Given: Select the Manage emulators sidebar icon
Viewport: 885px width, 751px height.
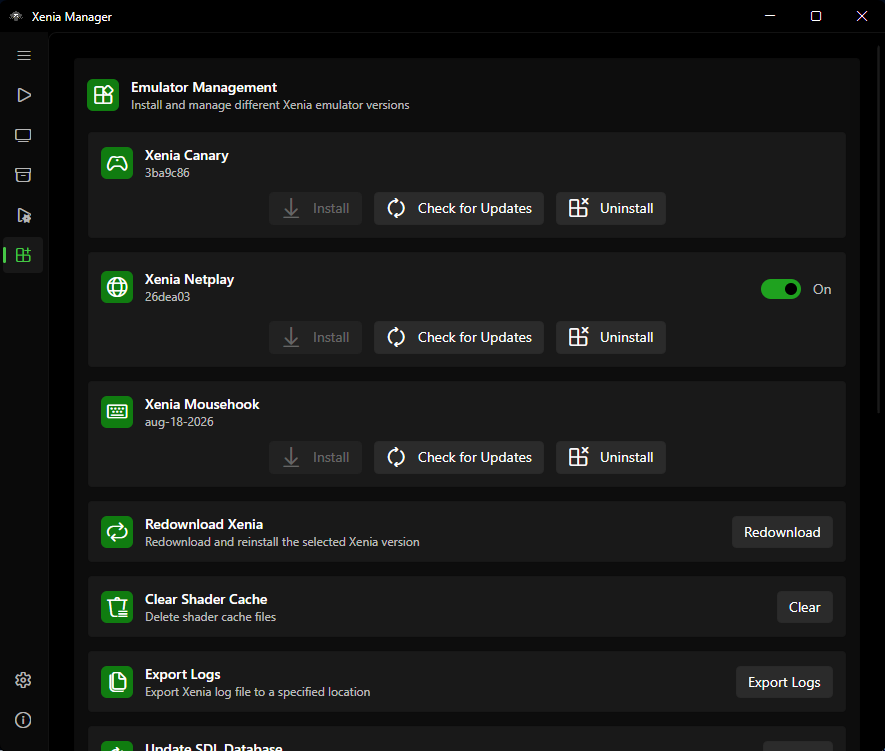Looking at the screenshot, I should coord(24,255).
